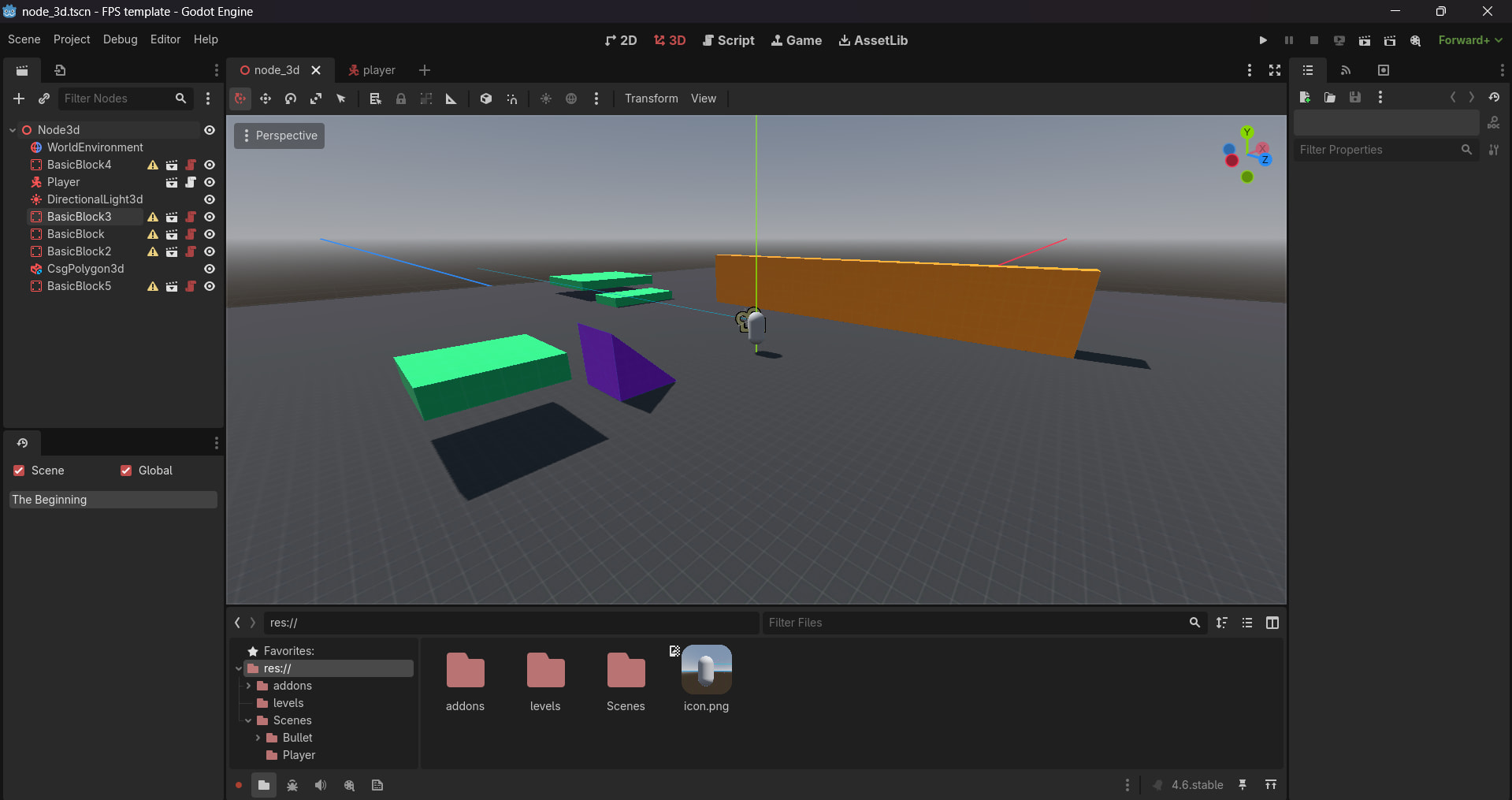Collapse the Node3d root tree node
The image size is (1512, 800).
point(13,130)
